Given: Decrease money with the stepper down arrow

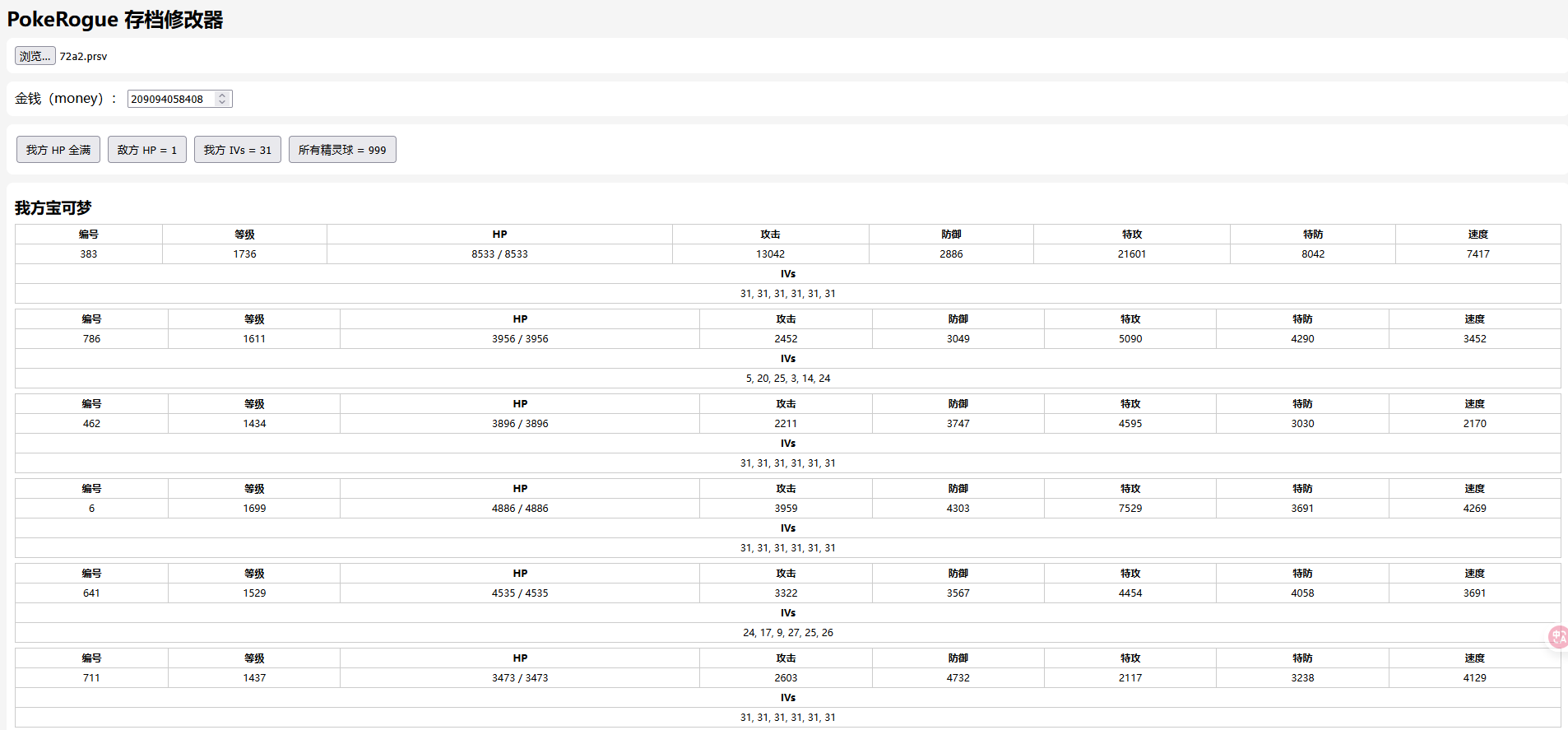Looking at the screenshot, I should click(x=222, y=102).
